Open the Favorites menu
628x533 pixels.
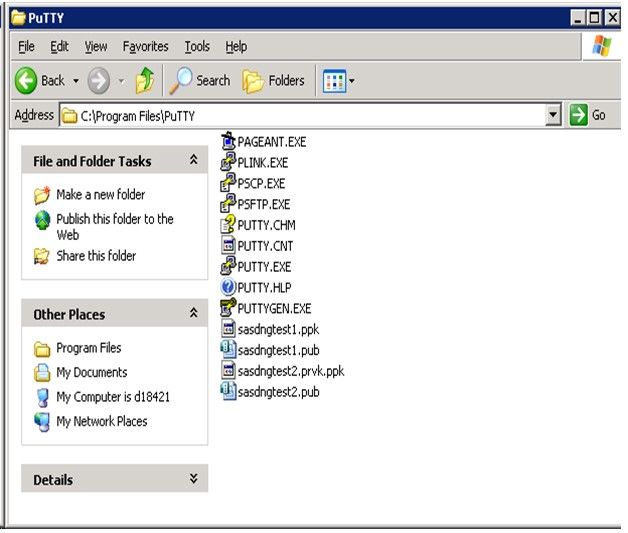coord(145,47)
